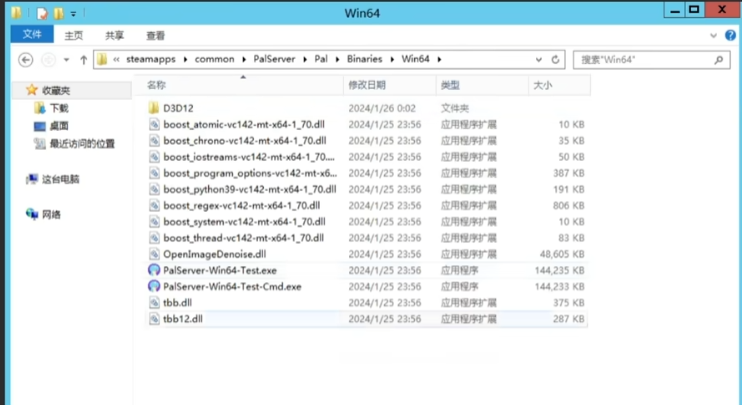Image resolution: width=742 pixels, height=405 pixels.
Task: Switch to the 查看 tab
Action: pyautogui.click(x=156, y=35)
